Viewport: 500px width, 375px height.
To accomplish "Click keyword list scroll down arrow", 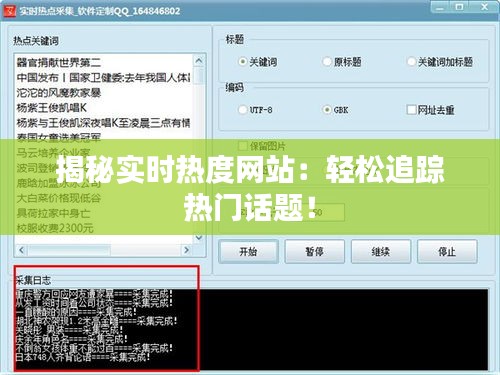I will click(x=199, y=238).
